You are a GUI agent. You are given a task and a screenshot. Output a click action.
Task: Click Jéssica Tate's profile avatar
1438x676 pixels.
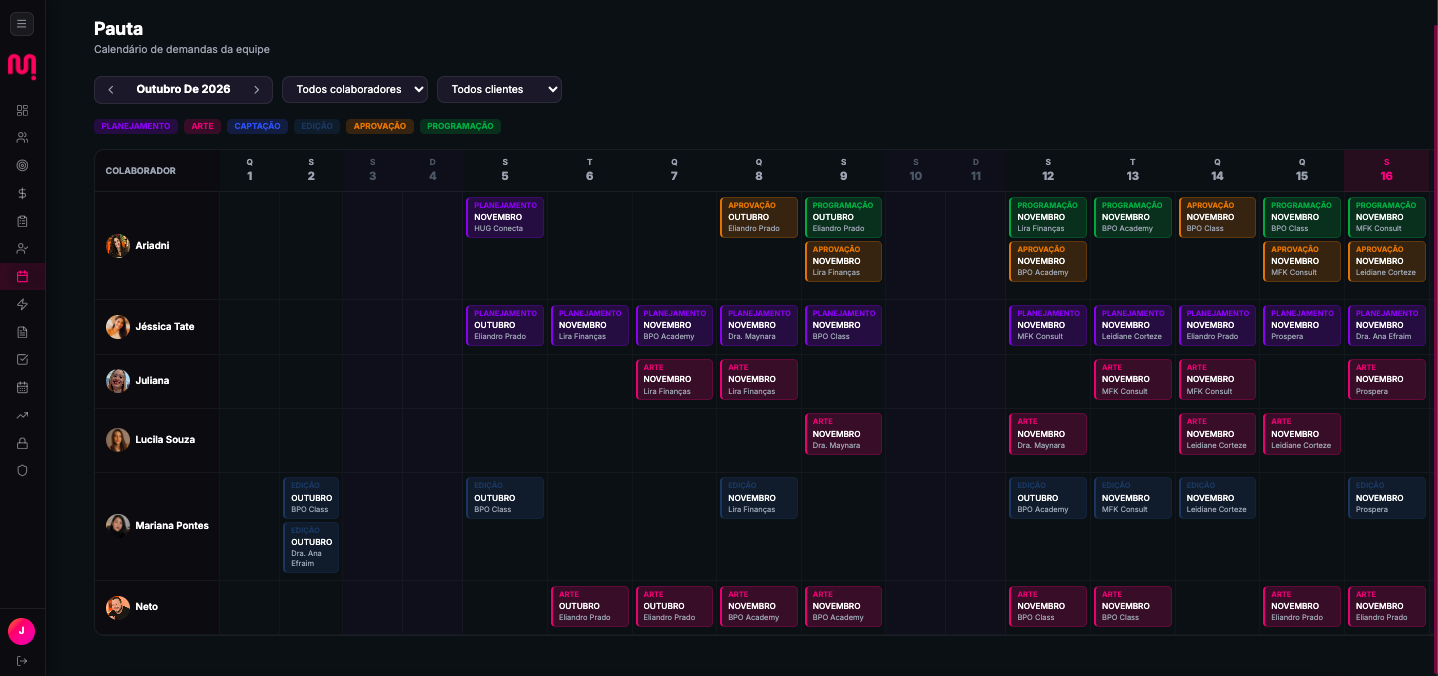(x=118, y=327)
